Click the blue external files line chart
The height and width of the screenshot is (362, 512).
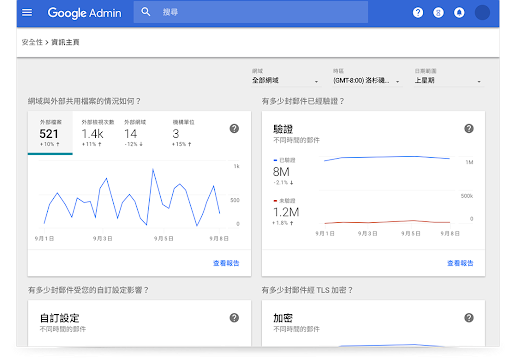(x=132, y=197)
